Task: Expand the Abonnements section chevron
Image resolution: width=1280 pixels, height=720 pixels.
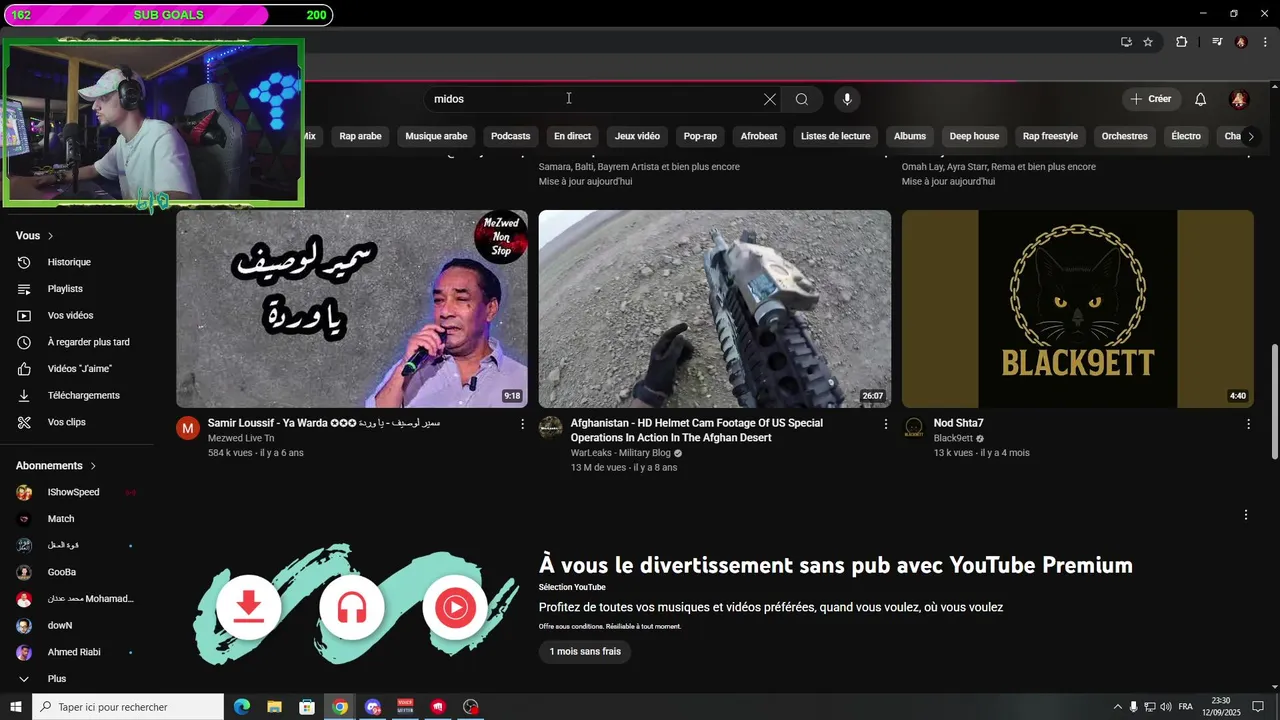Action: coord(93,466)
